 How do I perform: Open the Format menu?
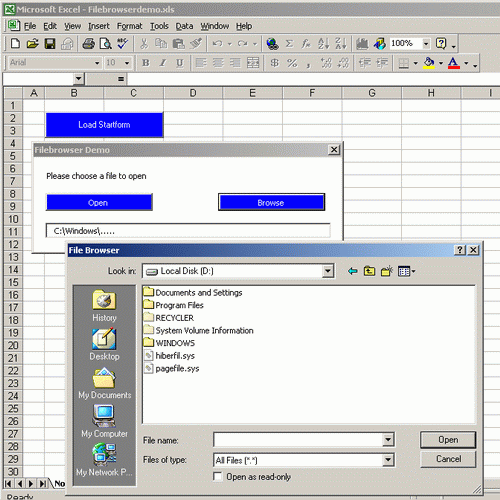129,26
